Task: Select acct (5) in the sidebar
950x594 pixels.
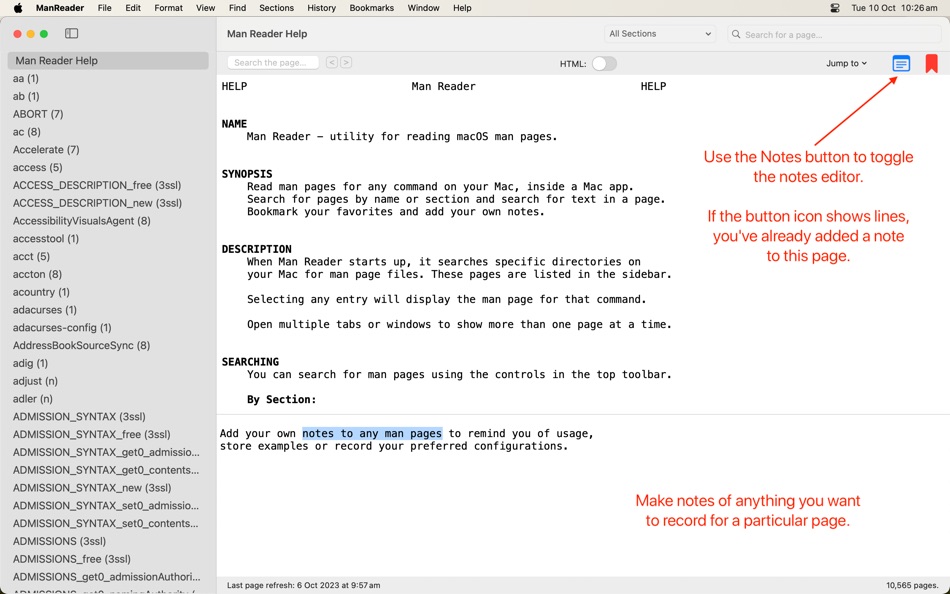Action: point(108,256)
